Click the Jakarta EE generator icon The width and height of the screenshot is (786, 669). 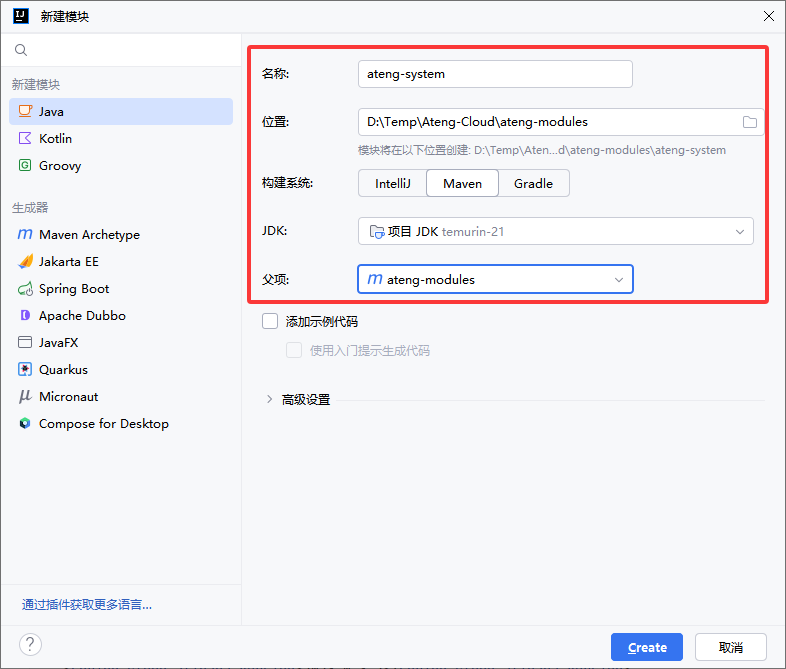click(x=25, y=262)
